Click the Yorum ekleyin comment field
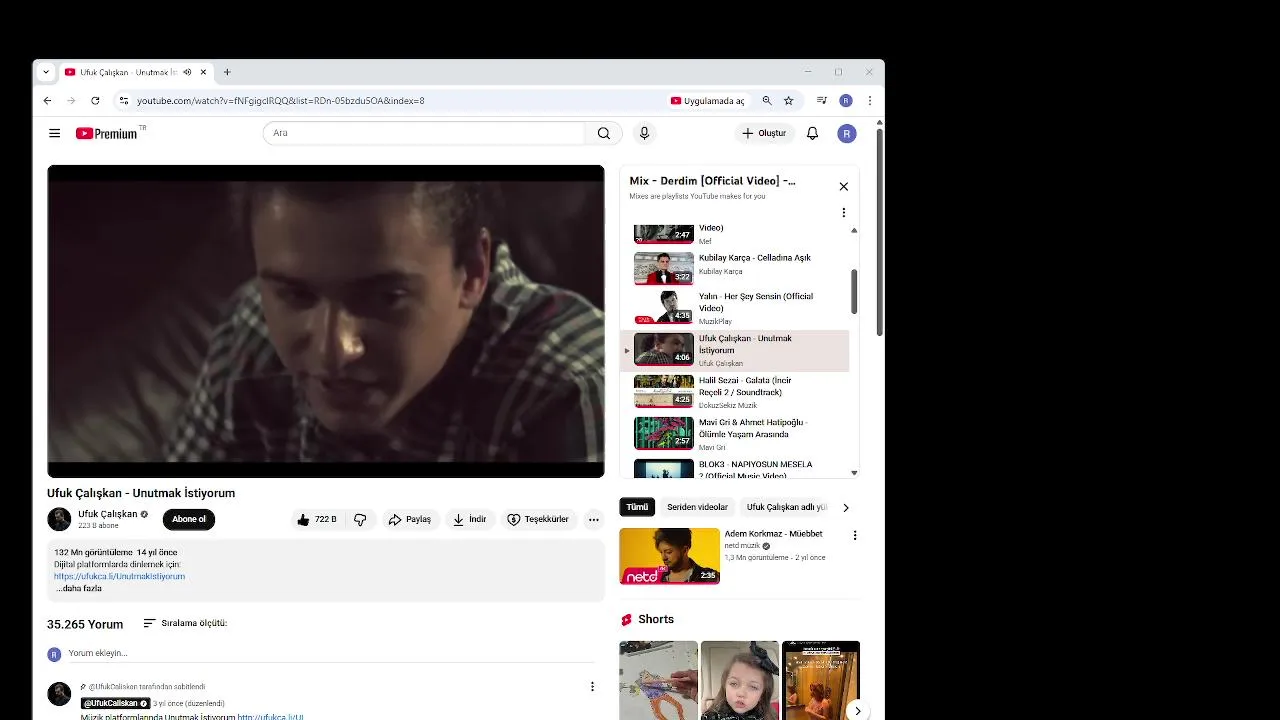Viewport: 1280px width, 720px height. (330, 654)
